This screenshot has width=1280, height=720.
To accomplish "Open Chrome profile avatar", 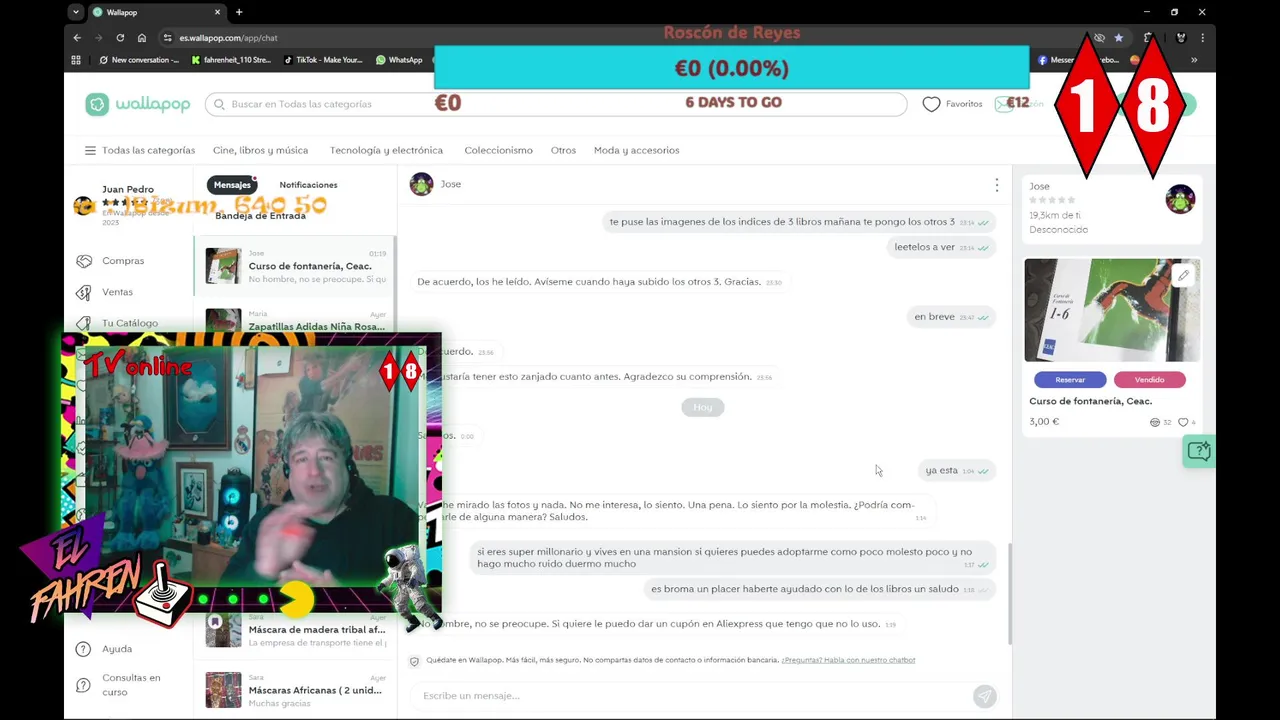I will 1181,38.
